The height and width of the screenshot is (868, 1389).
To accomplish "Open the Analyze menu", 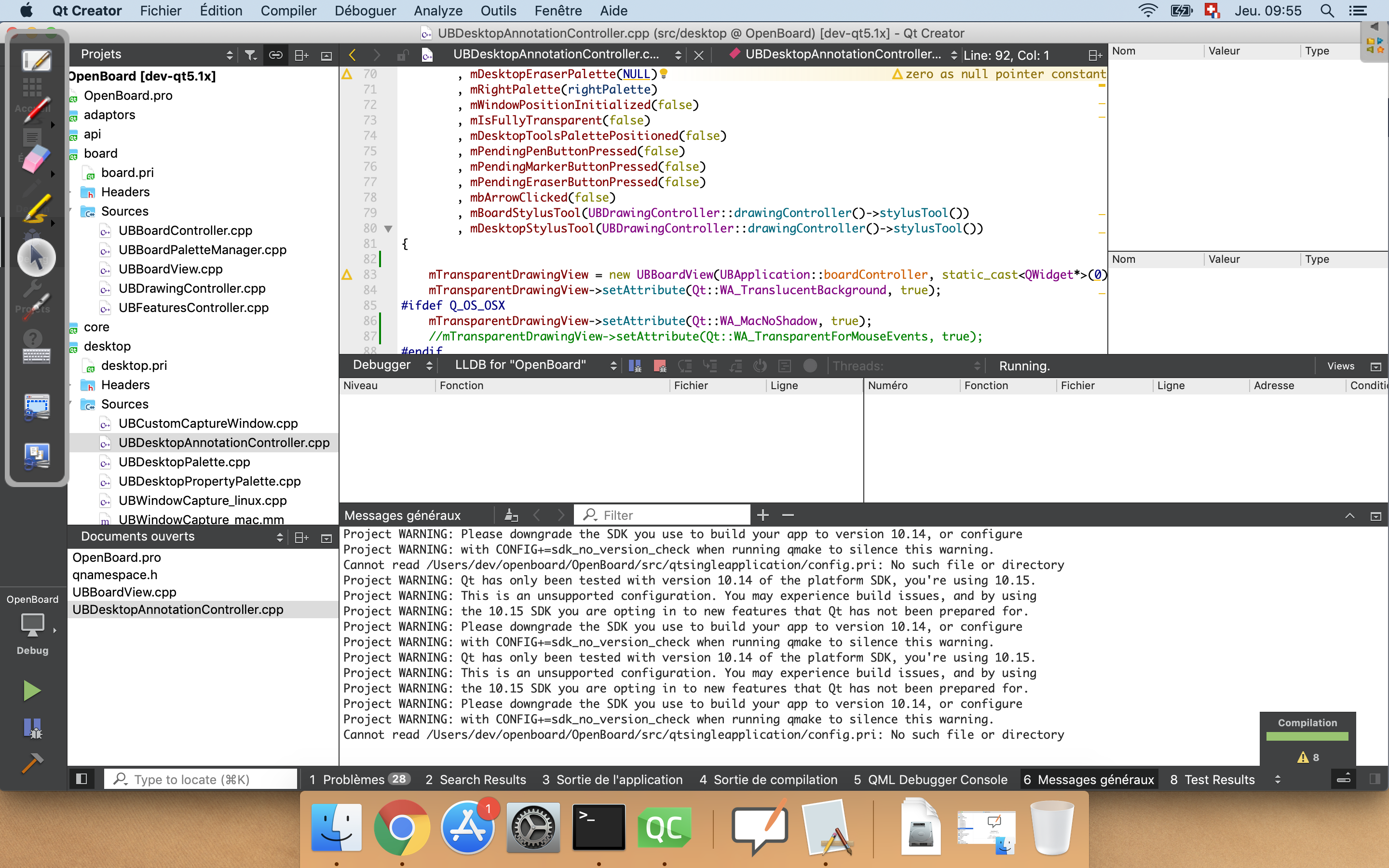I will coord(438,10).
